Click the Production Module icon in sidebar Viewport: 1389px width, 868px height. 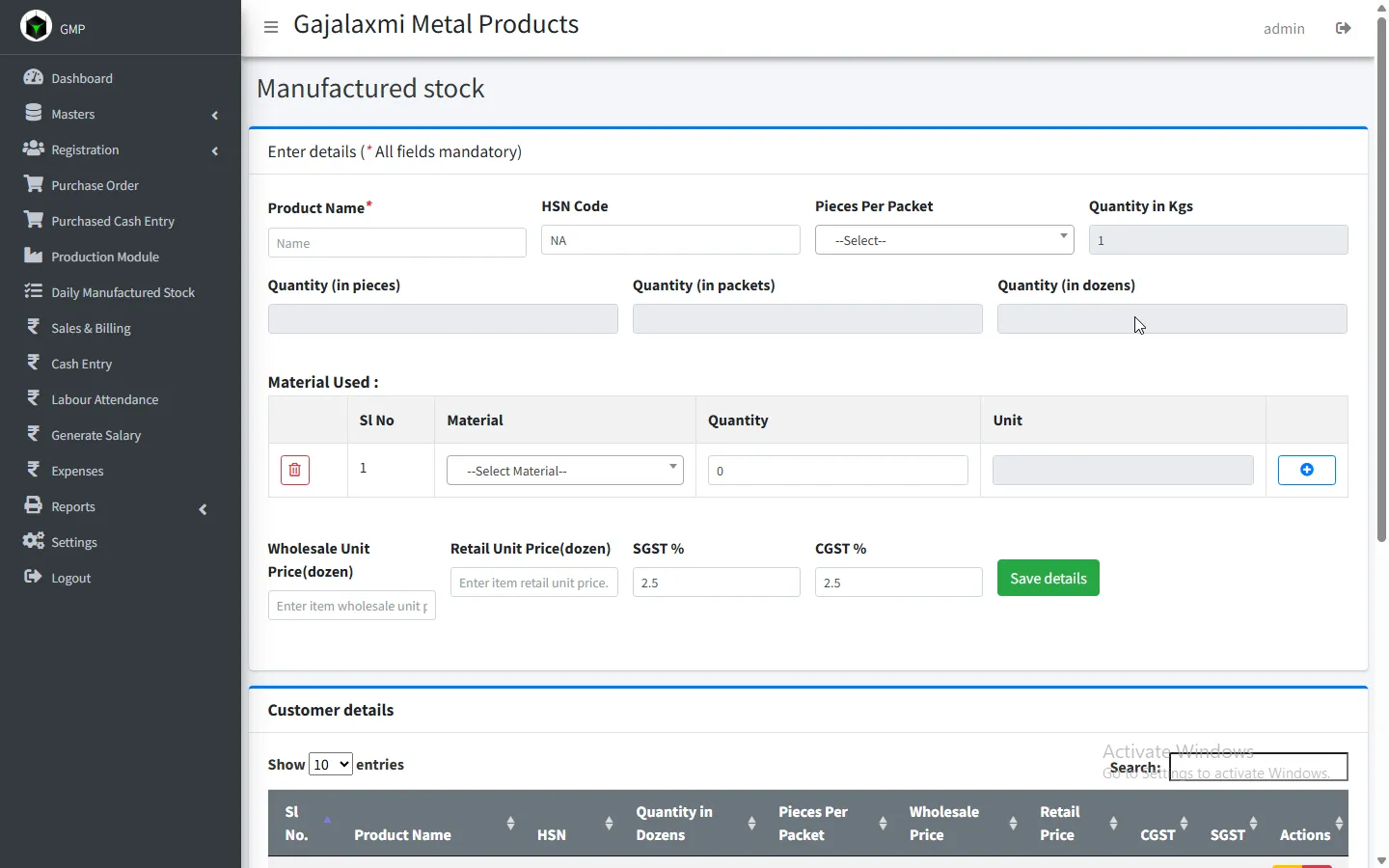34,256
